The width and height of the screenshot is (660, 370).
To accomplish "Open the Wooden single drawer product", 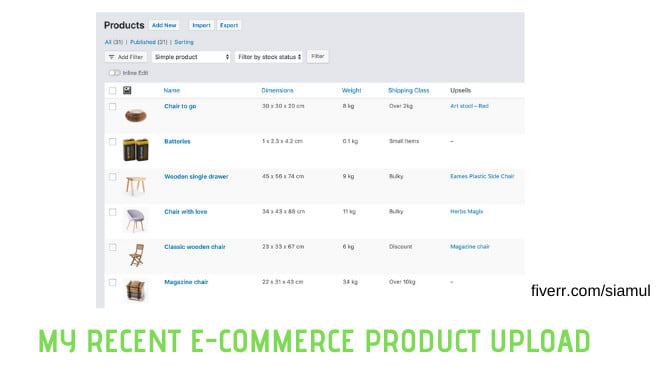I will pos(196,176).
